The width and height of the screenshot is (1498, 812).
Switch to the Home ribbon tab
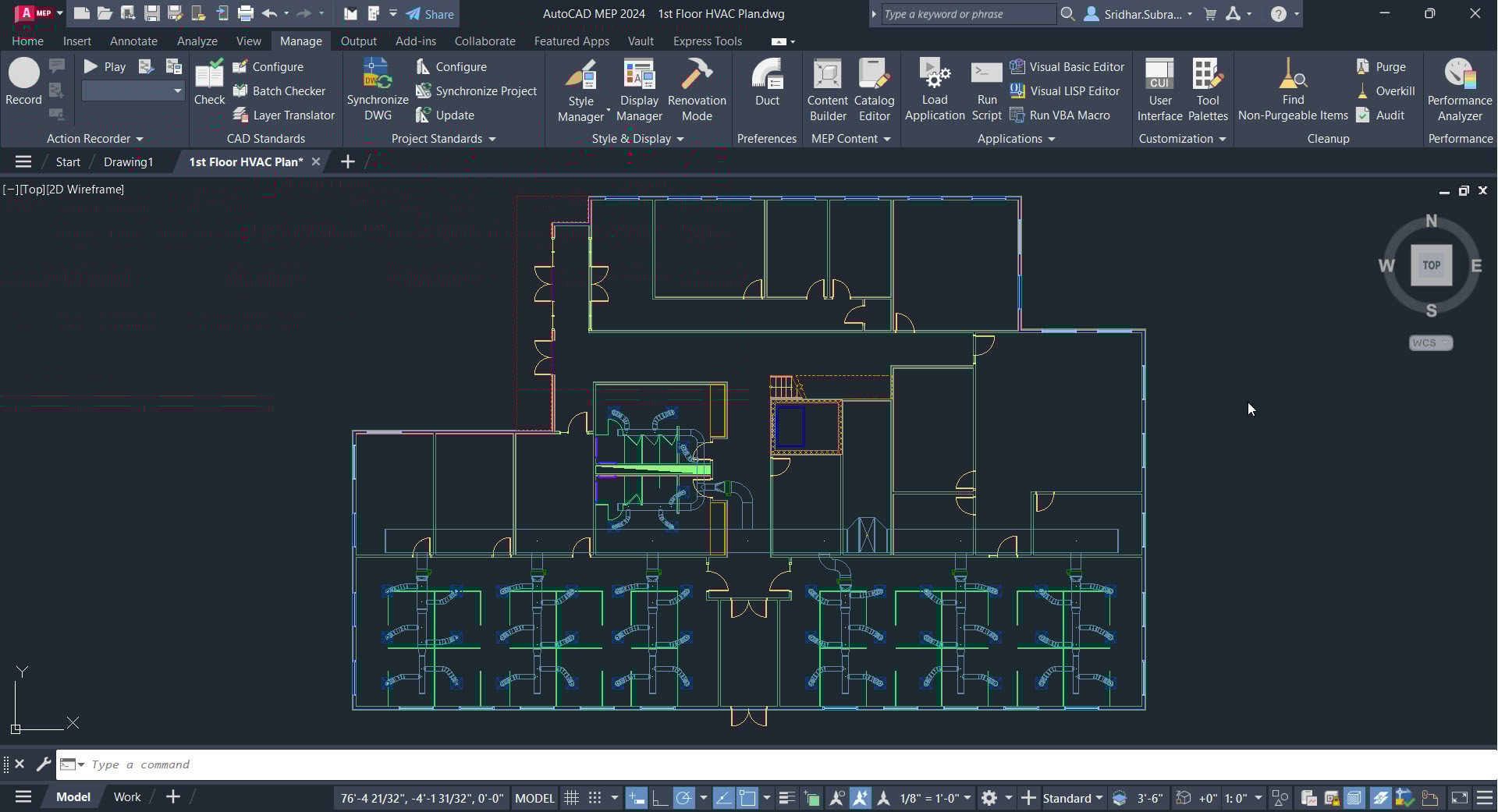click(27, 41)
